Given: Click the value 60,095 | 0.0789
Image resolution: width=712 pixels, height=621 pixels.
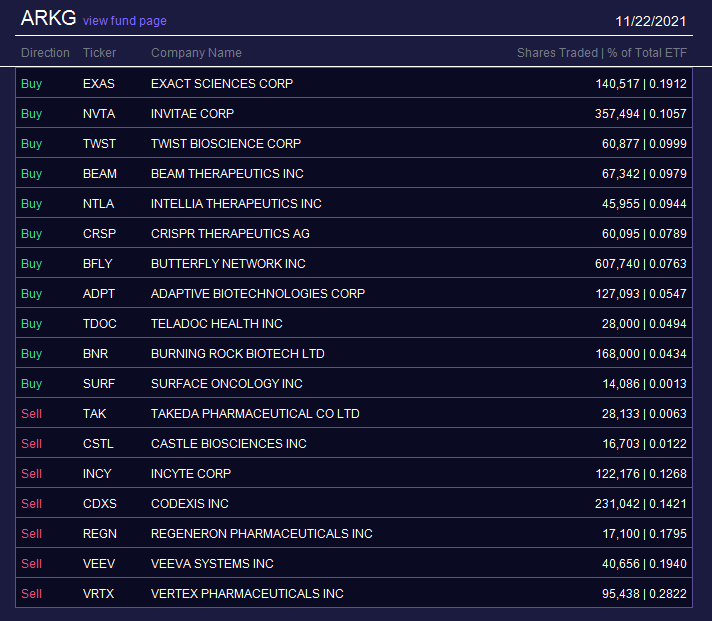Looking at the screenshot, I should [644, 233].
